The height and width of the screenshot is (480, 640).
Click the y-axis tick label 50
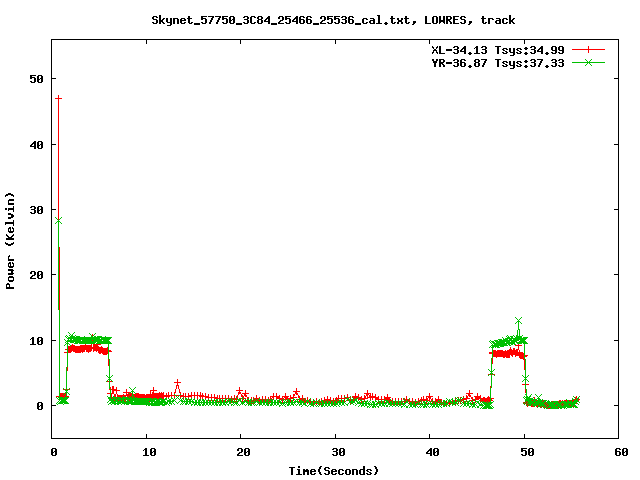(x=37, y=79)
